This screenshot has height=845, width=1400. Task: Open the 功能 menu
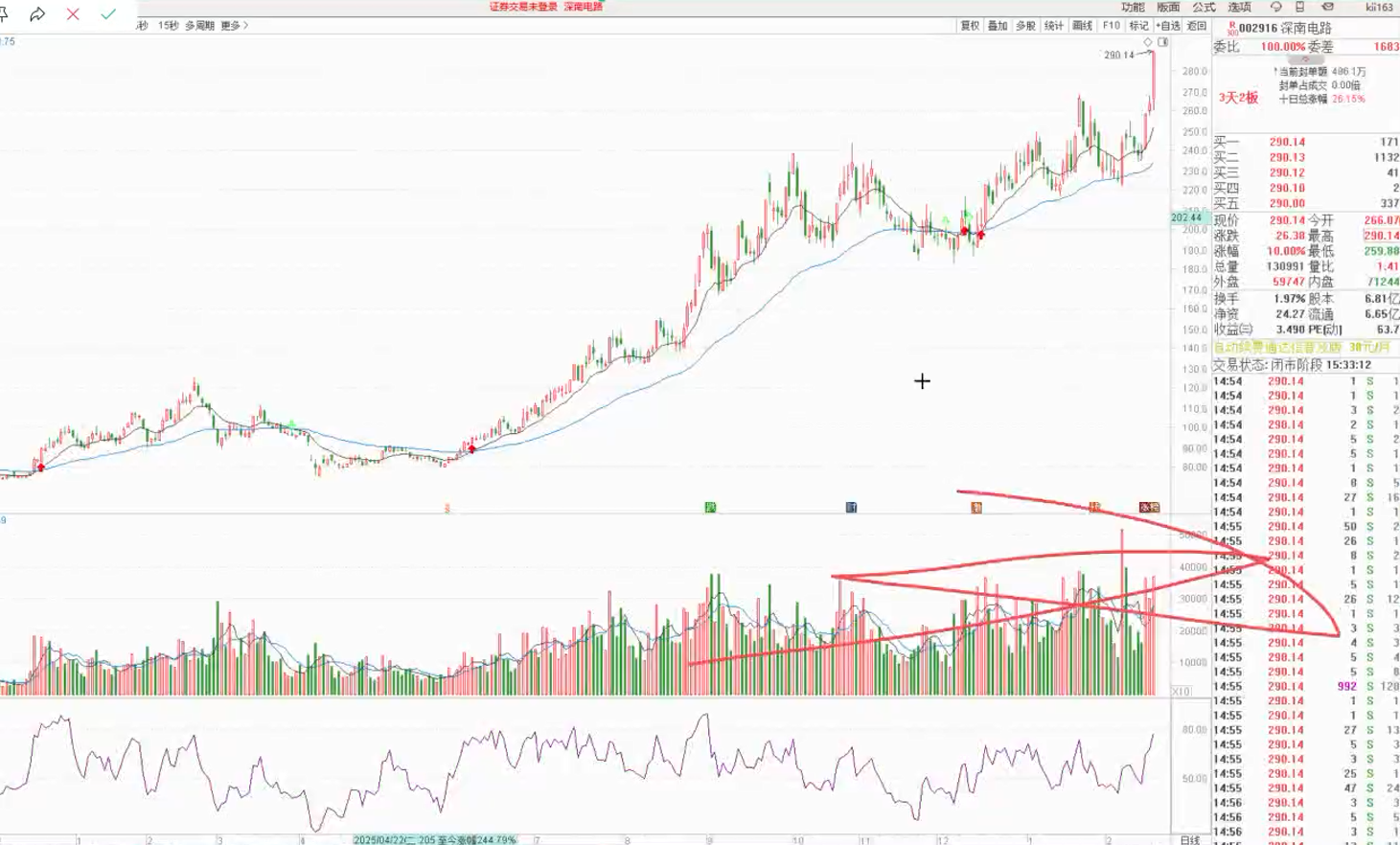[1133, 7]
